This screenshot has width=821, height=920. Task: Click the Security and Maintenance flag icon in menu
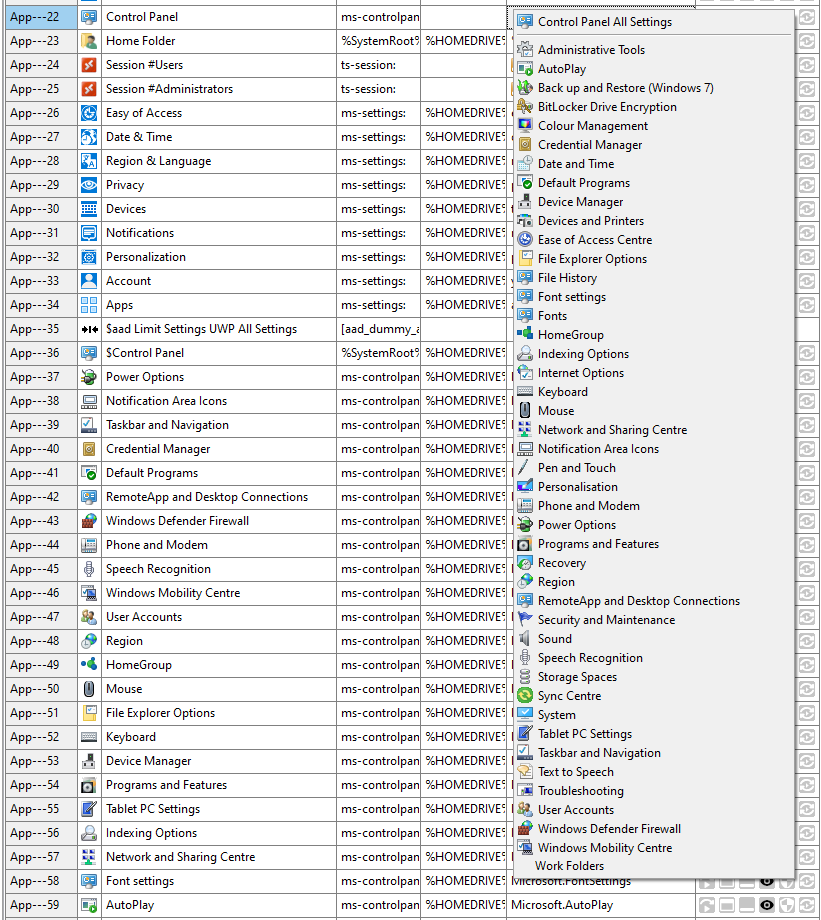click(x=525, y=620)
